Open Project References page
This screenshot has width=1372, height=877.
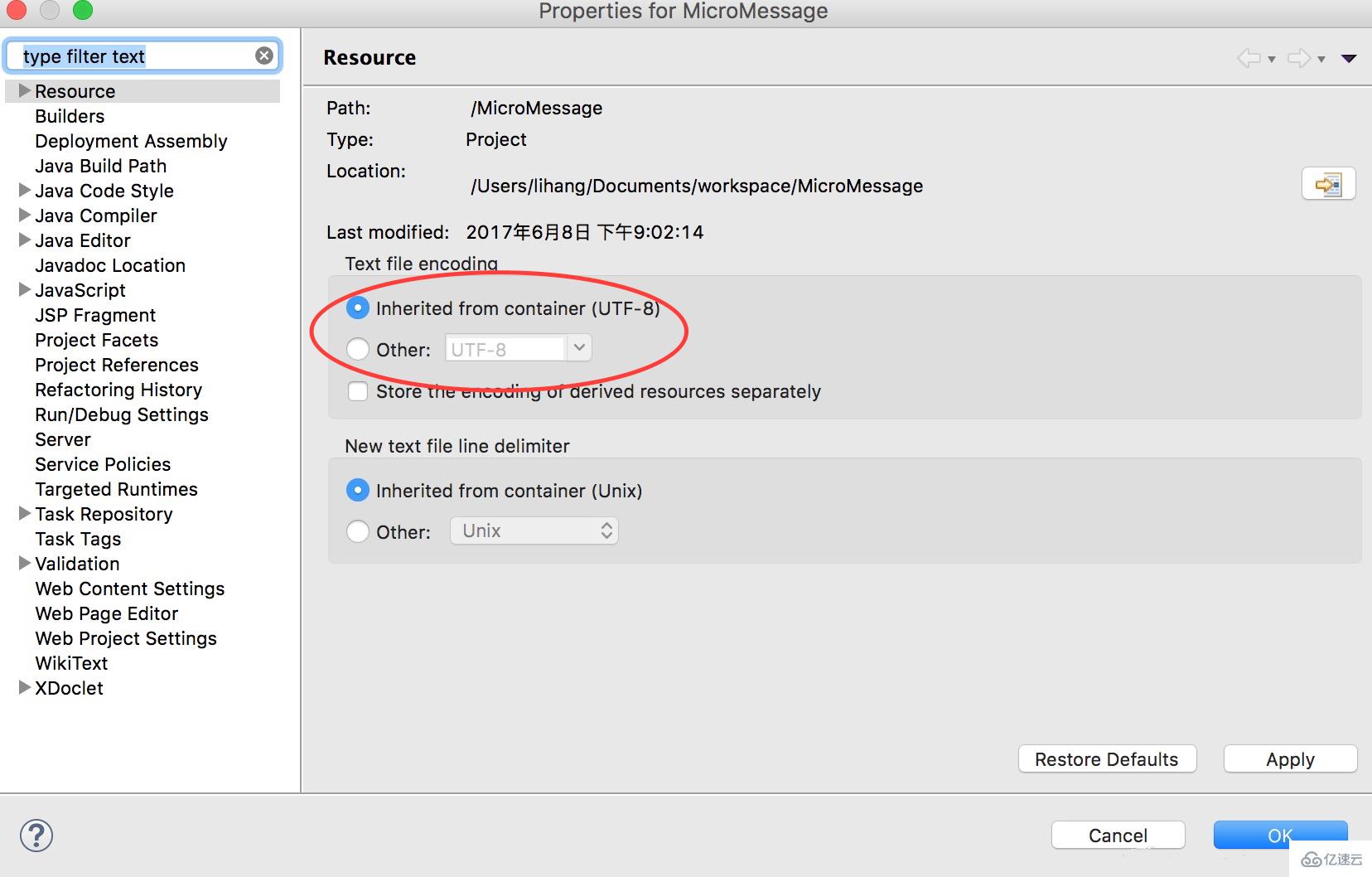117,365
